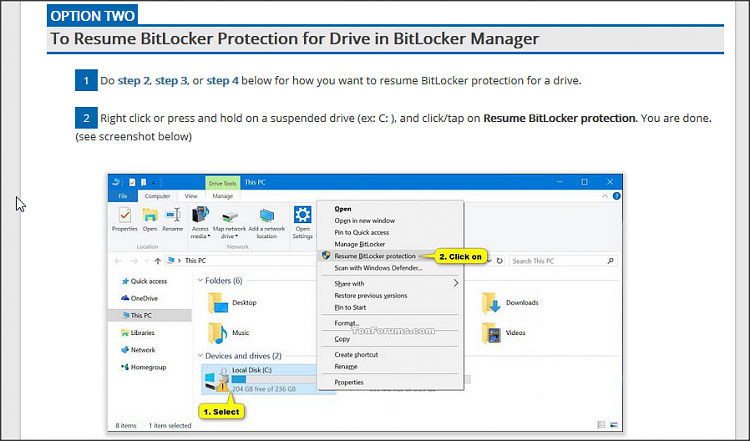Collapse the Folders (6) group

200,281
